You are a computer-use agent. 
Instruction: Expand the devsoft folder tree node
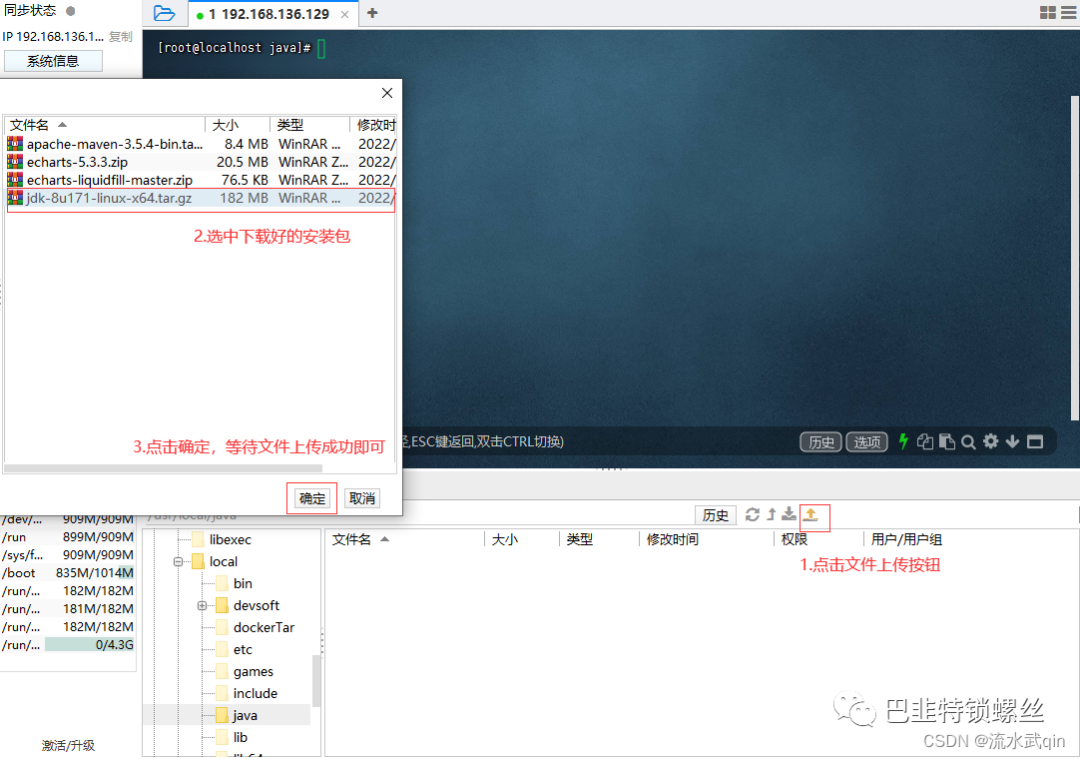pos(202,606)
